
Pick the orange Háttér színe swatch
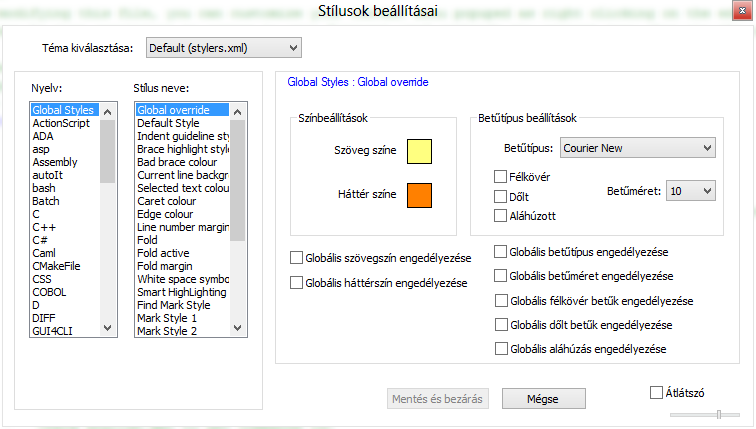click(419, 194)
